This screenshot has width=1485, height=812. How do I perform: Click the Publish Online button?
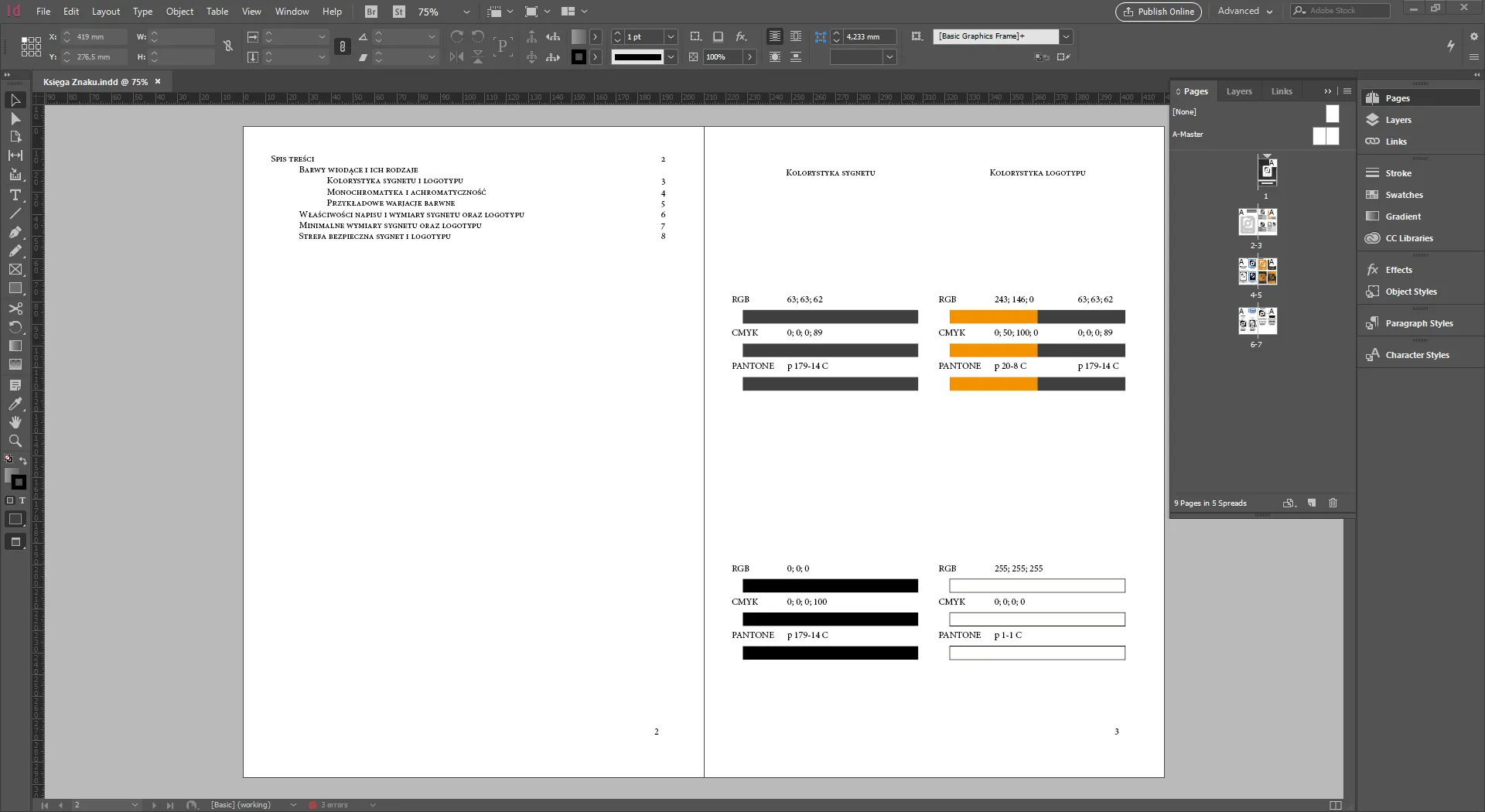1159,12
